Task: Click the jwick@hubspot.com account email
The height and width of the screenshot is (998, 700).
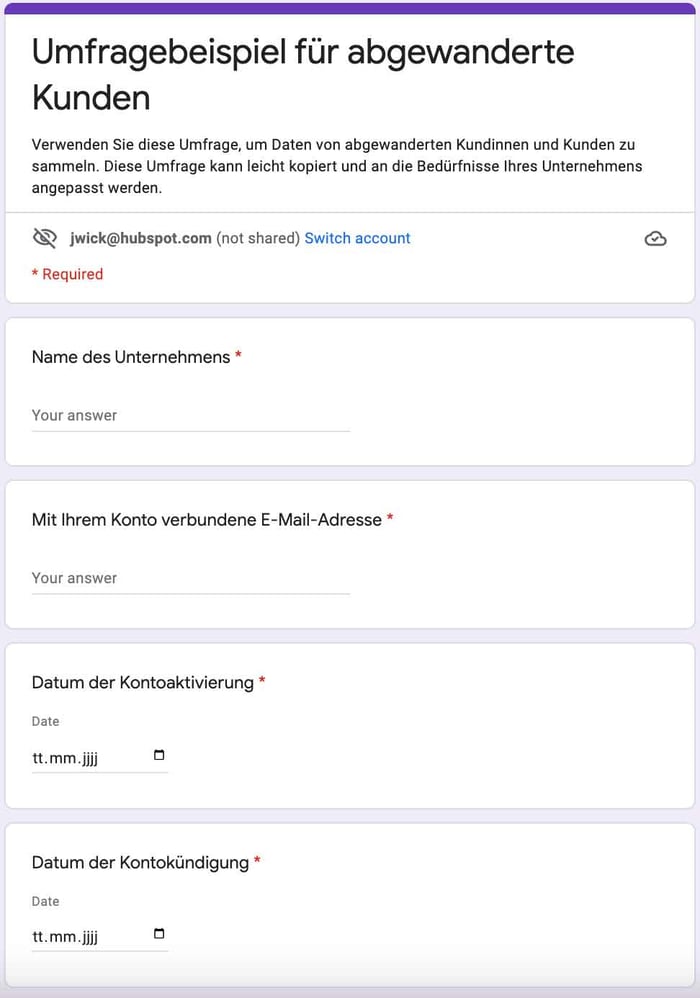Action: tap(141, 238)
